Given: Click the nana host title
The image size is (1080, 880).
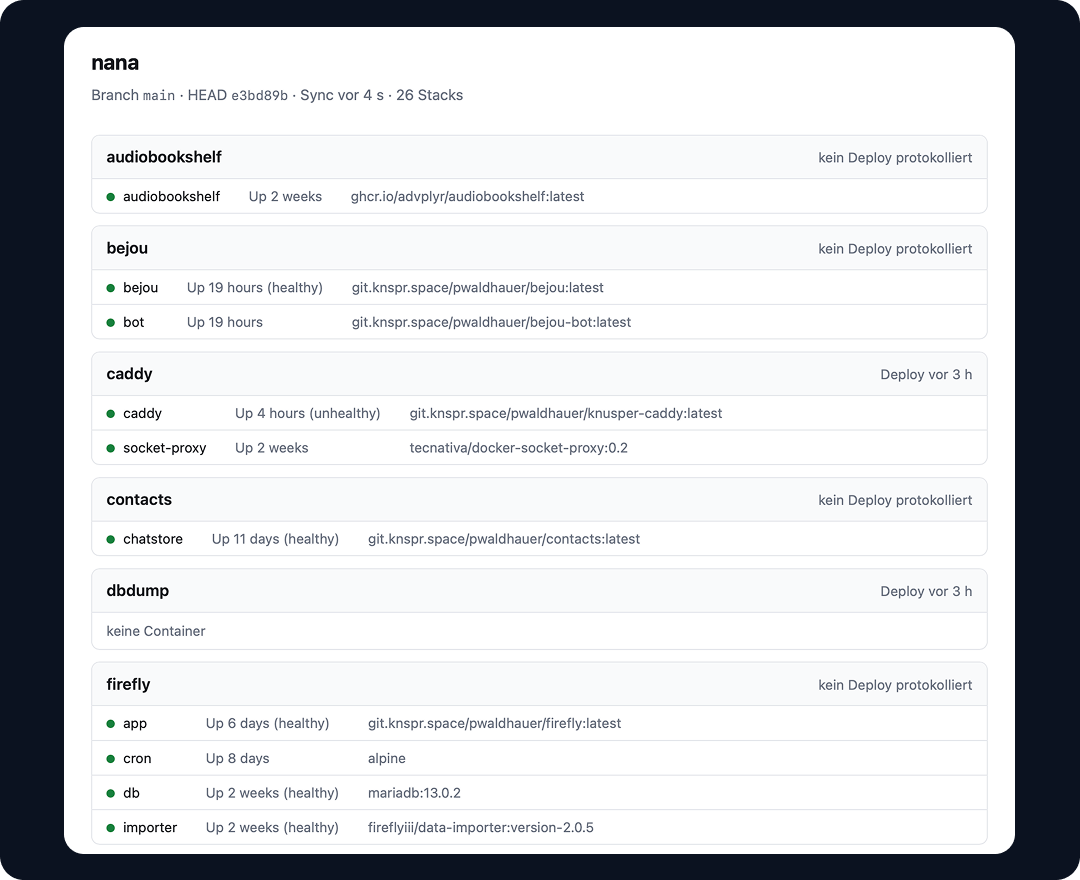Looking at the screenshot, I should [115, 63].
